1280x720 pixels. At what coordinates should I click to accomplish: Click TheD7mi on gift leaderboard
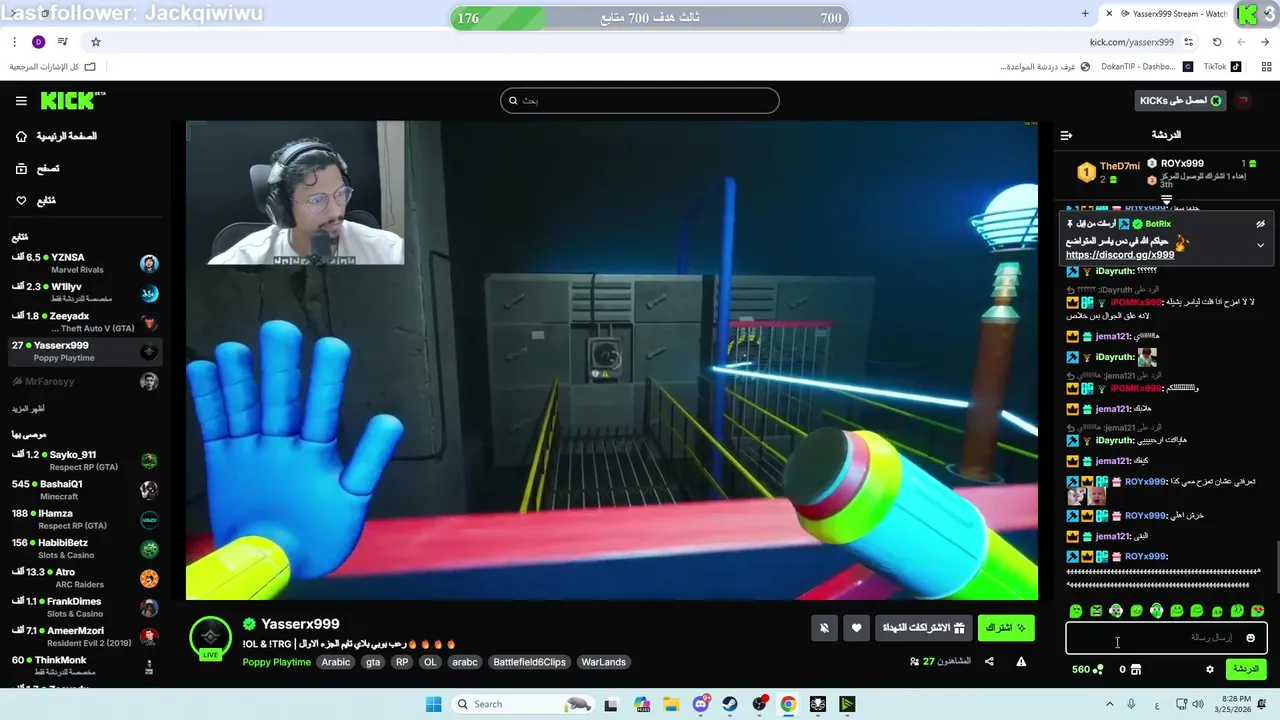pos(1120,166)
